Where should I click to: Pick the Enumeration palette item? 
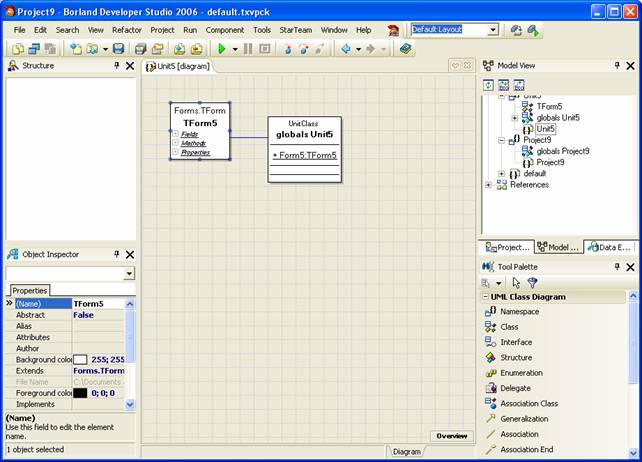[521, 373]
